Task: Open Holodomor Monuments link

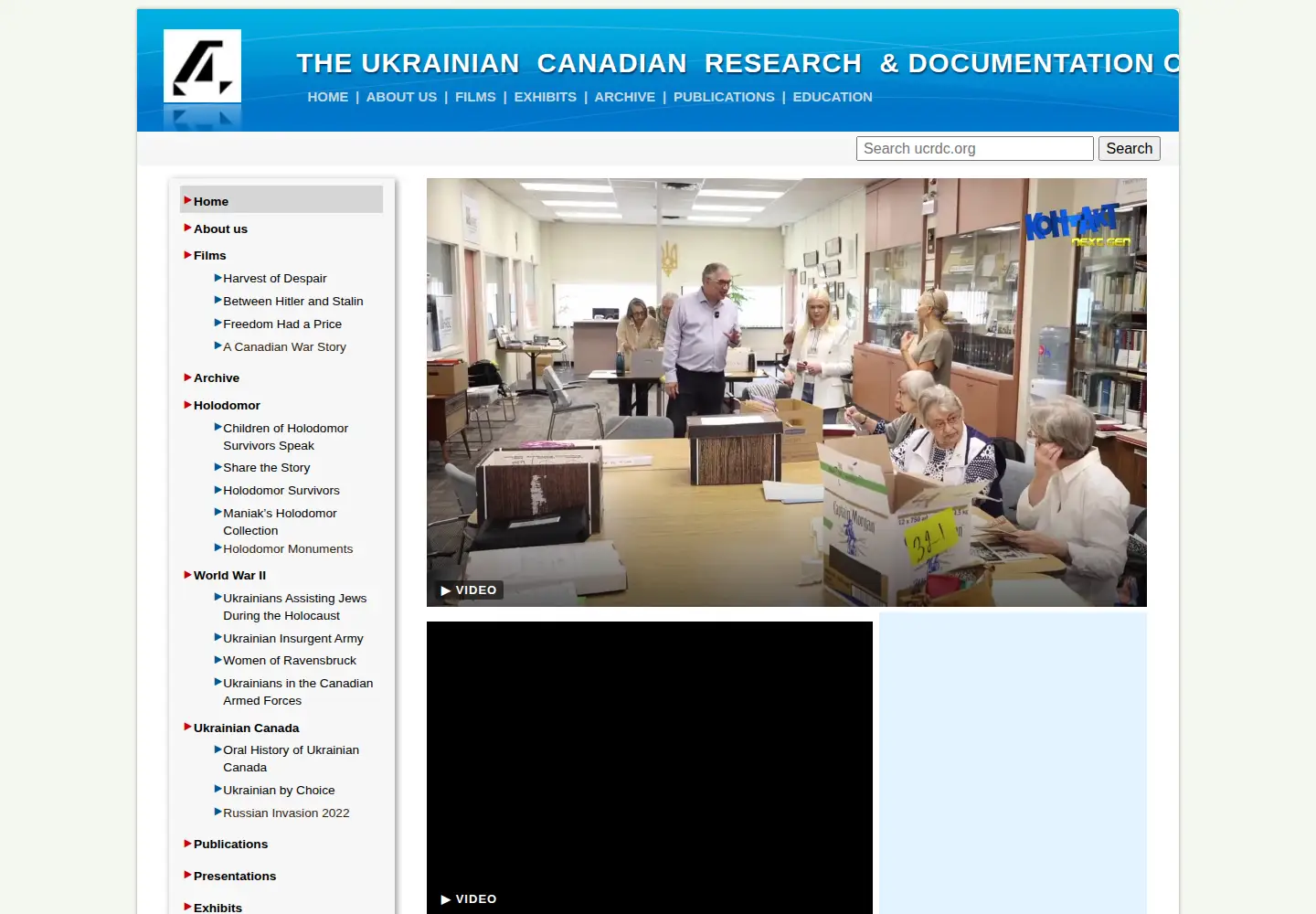Action: pos(288,548)
